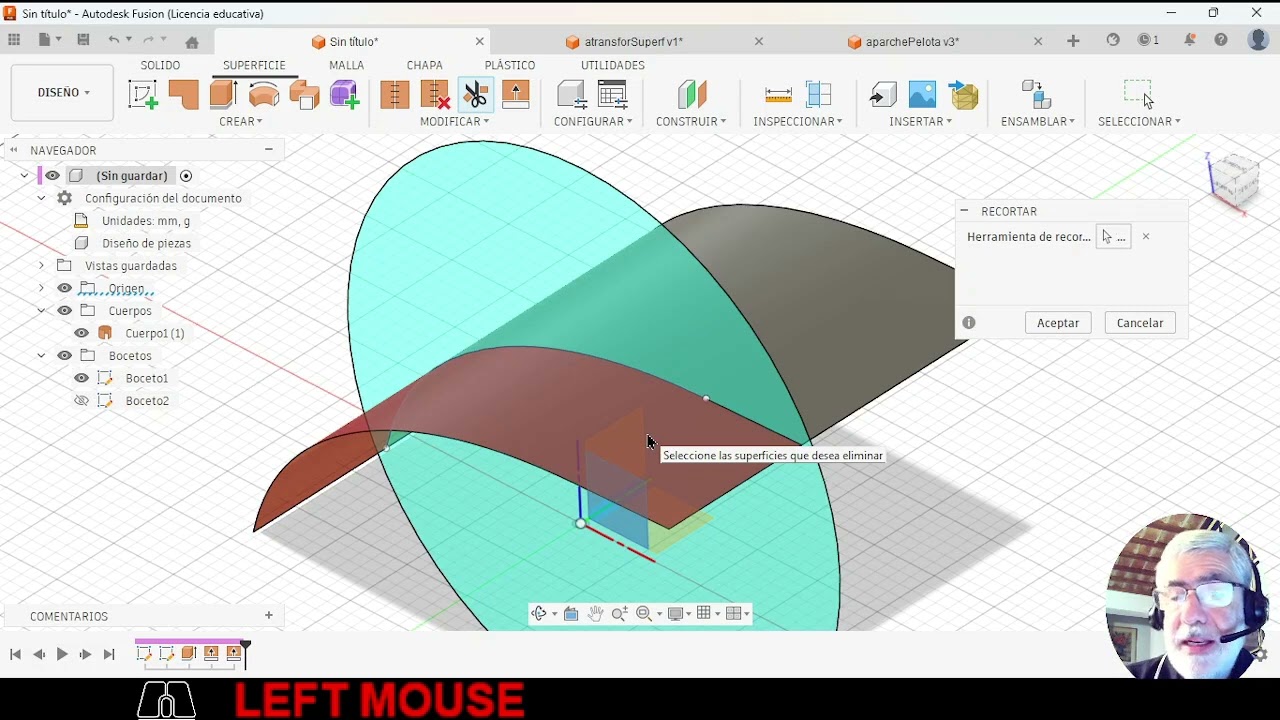Screen dimensions: 1280x720
Task: Open the Change Parameters tool
Action: point(572,95)
